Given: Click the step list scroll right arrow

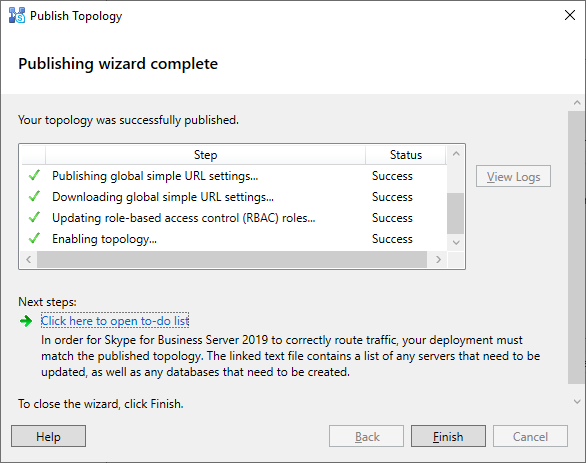Looking at the screenshot, I should coord(438,259).
